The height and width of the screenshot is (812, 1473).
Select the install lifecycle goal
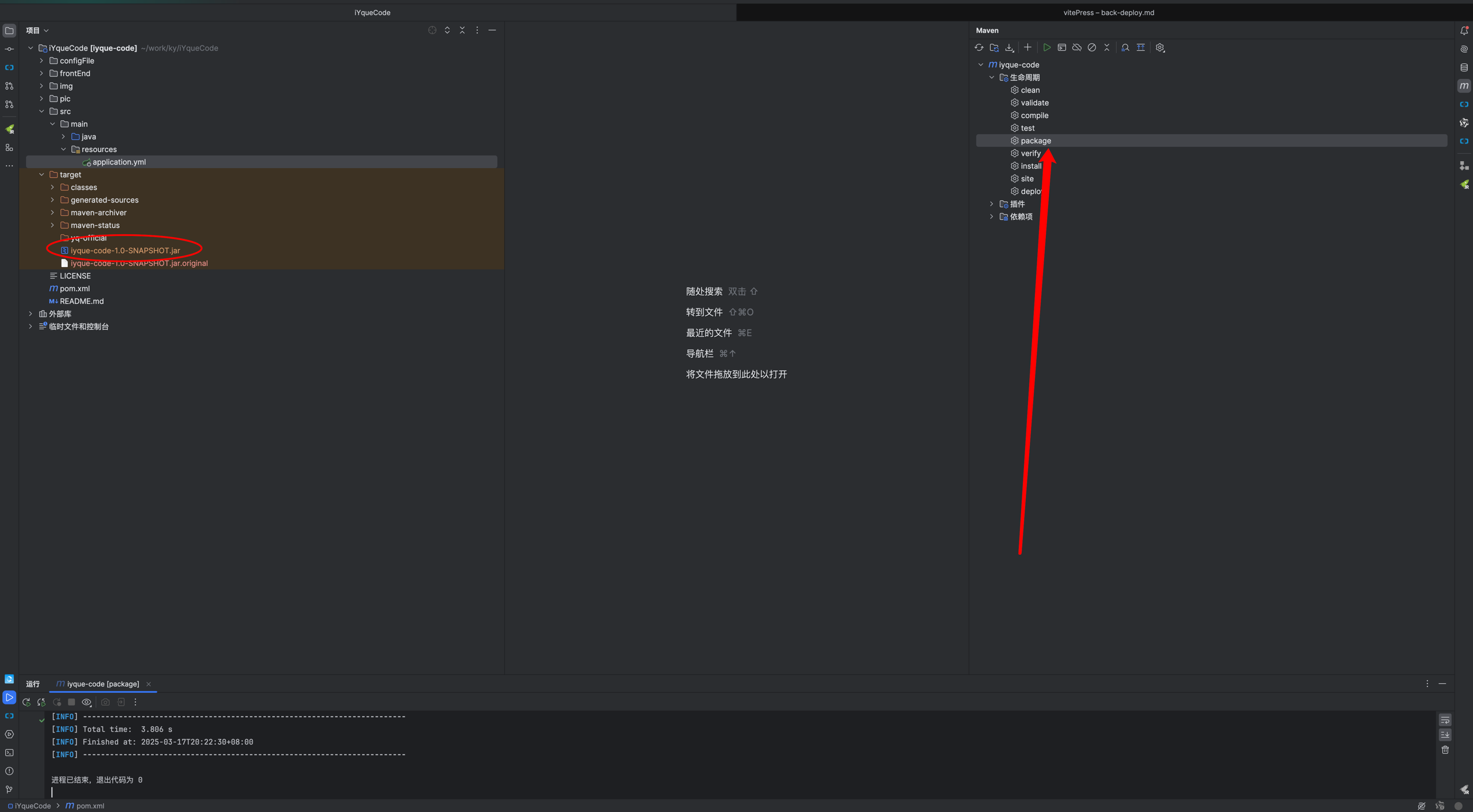pos(1030,166)
